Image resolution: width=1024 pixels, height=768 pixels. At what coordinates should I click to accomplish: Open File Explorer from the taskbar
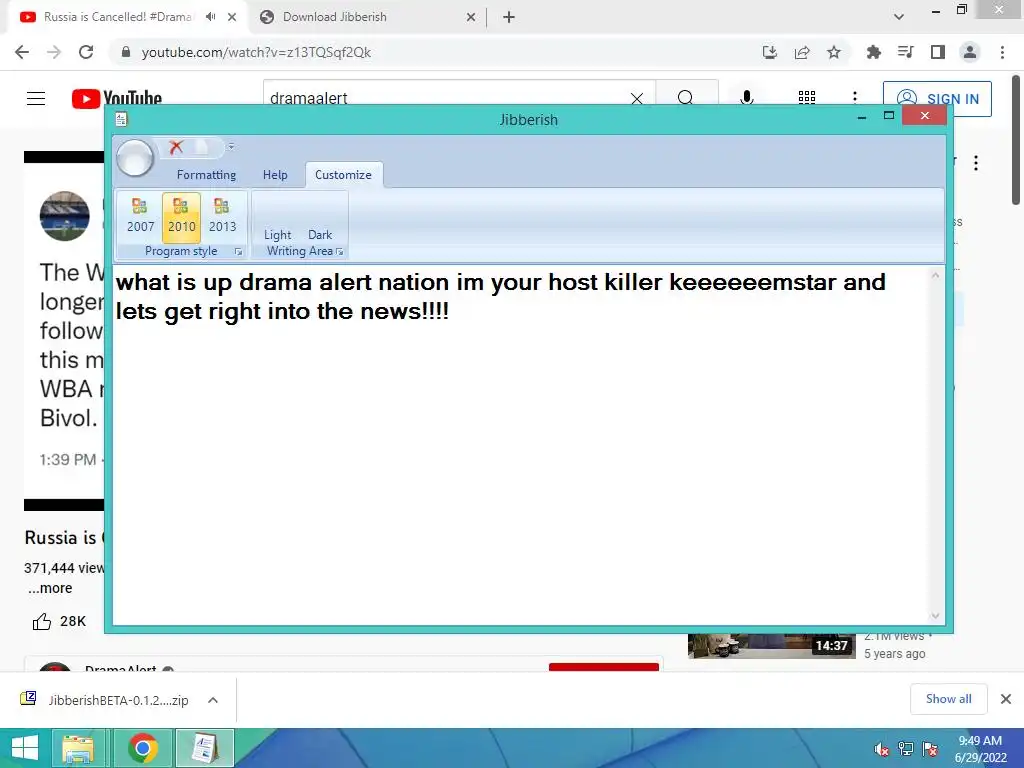click(x=78, y=748)
